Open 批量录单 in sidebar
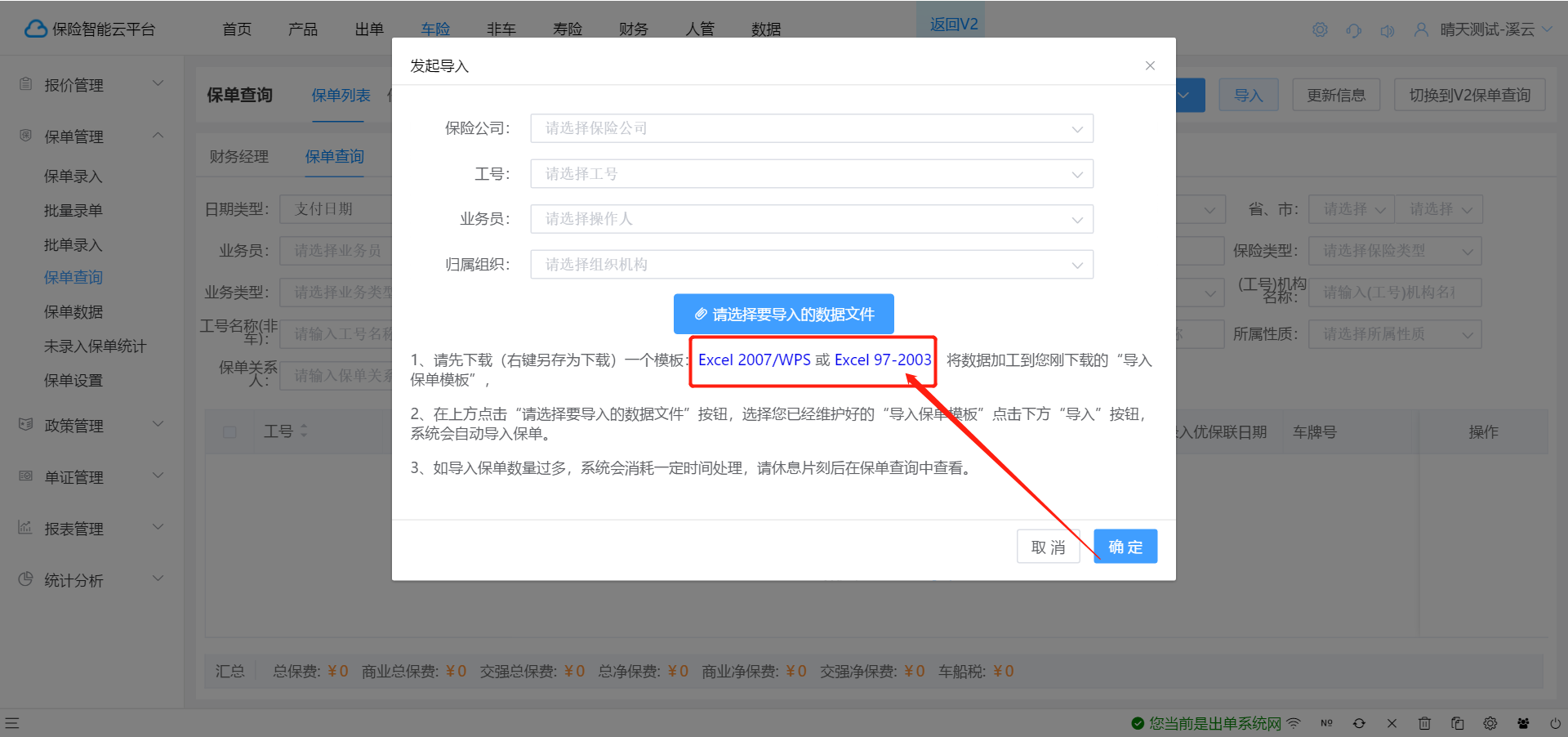 [x=73, y=211]
